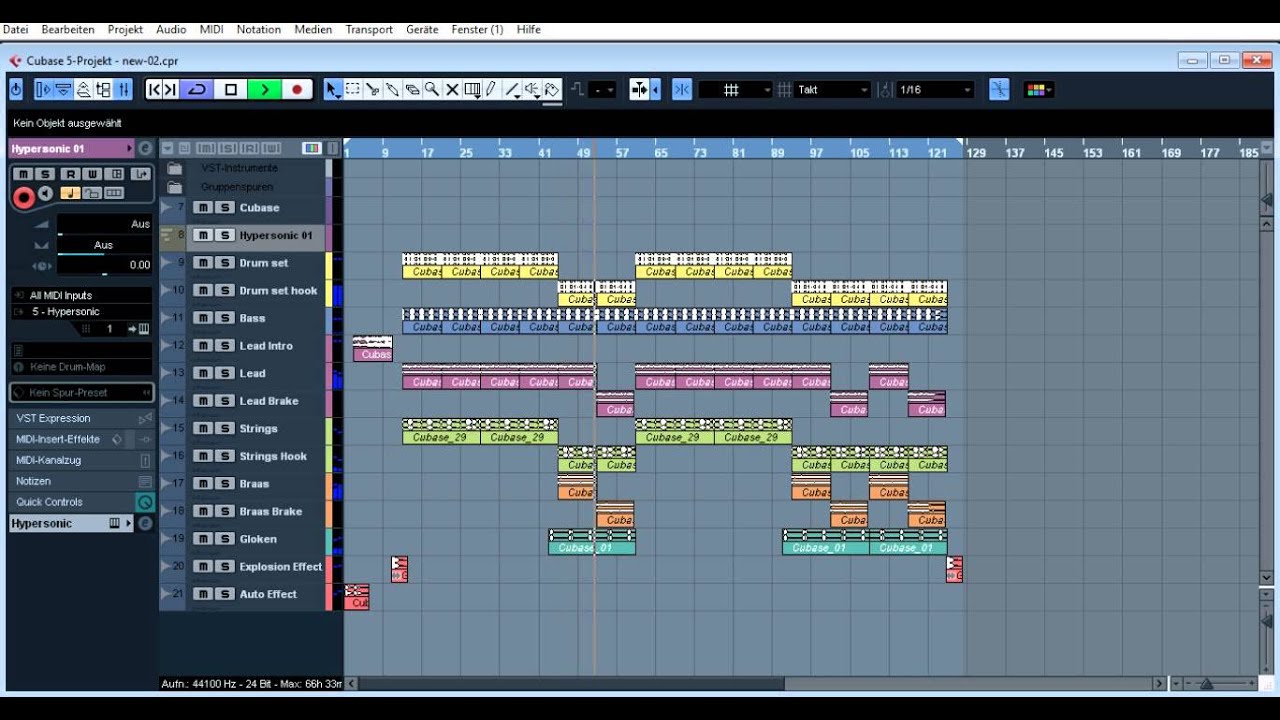This screenshot has height=720, width=1280.
Task: Expand the MIDI-Insert-Effekte inspector section
Action: point(81,439)
